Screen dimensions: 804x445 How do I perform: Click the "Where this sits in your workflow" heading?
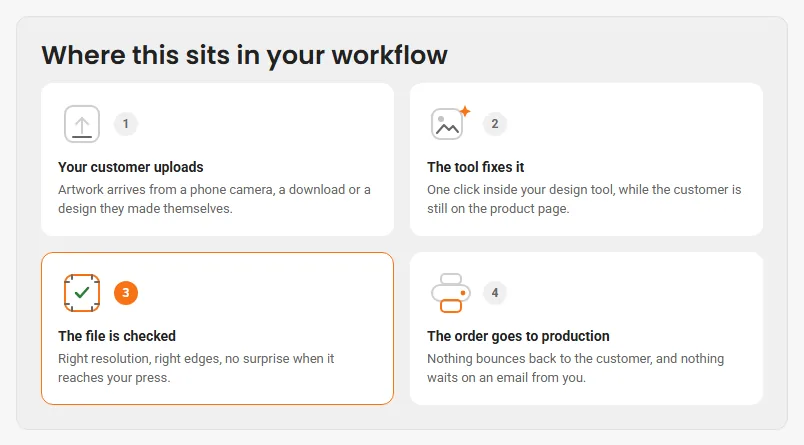click(x=245, y=55)
